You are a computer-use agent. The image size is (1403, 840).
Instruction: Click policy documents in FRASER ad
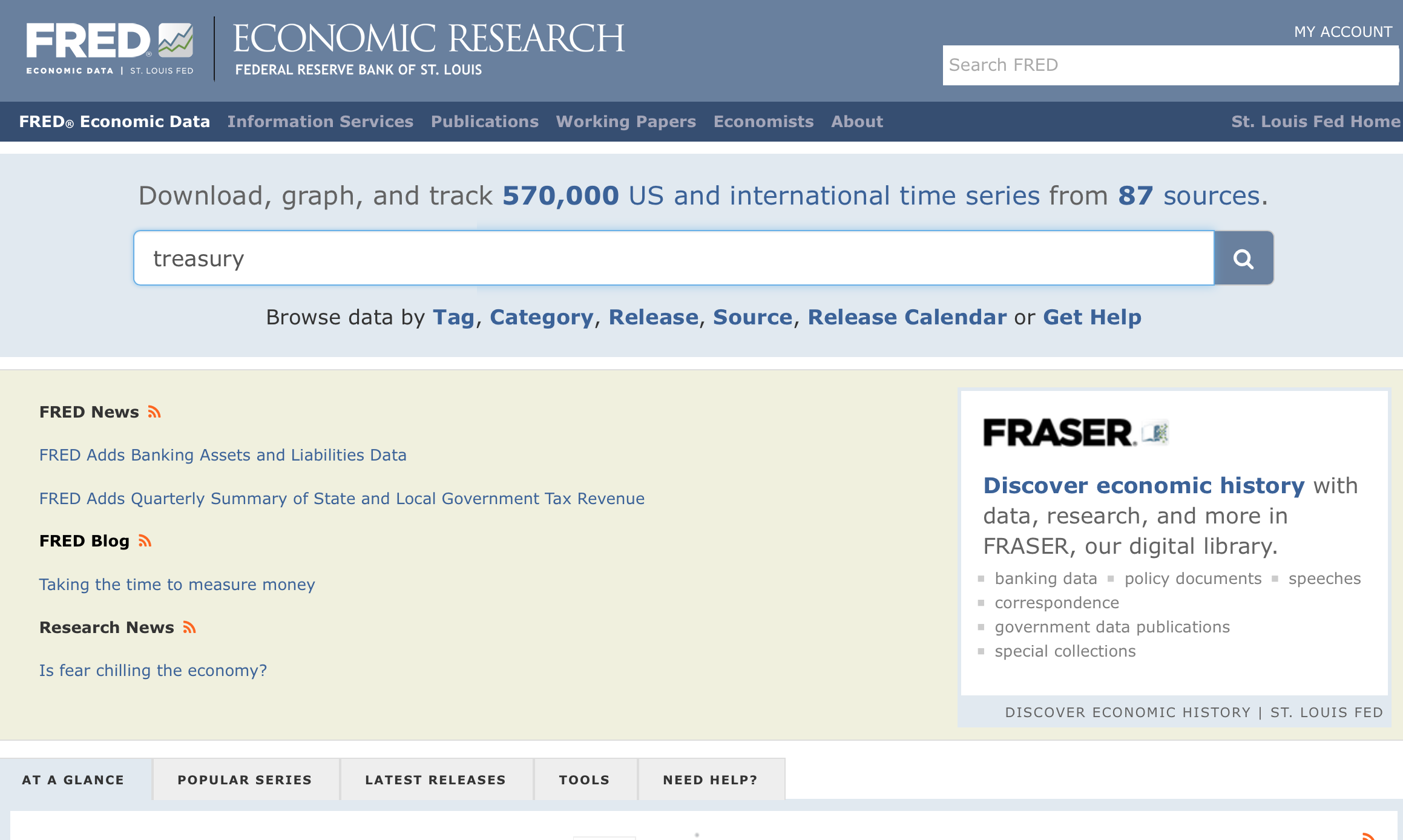click(1193, 579)
